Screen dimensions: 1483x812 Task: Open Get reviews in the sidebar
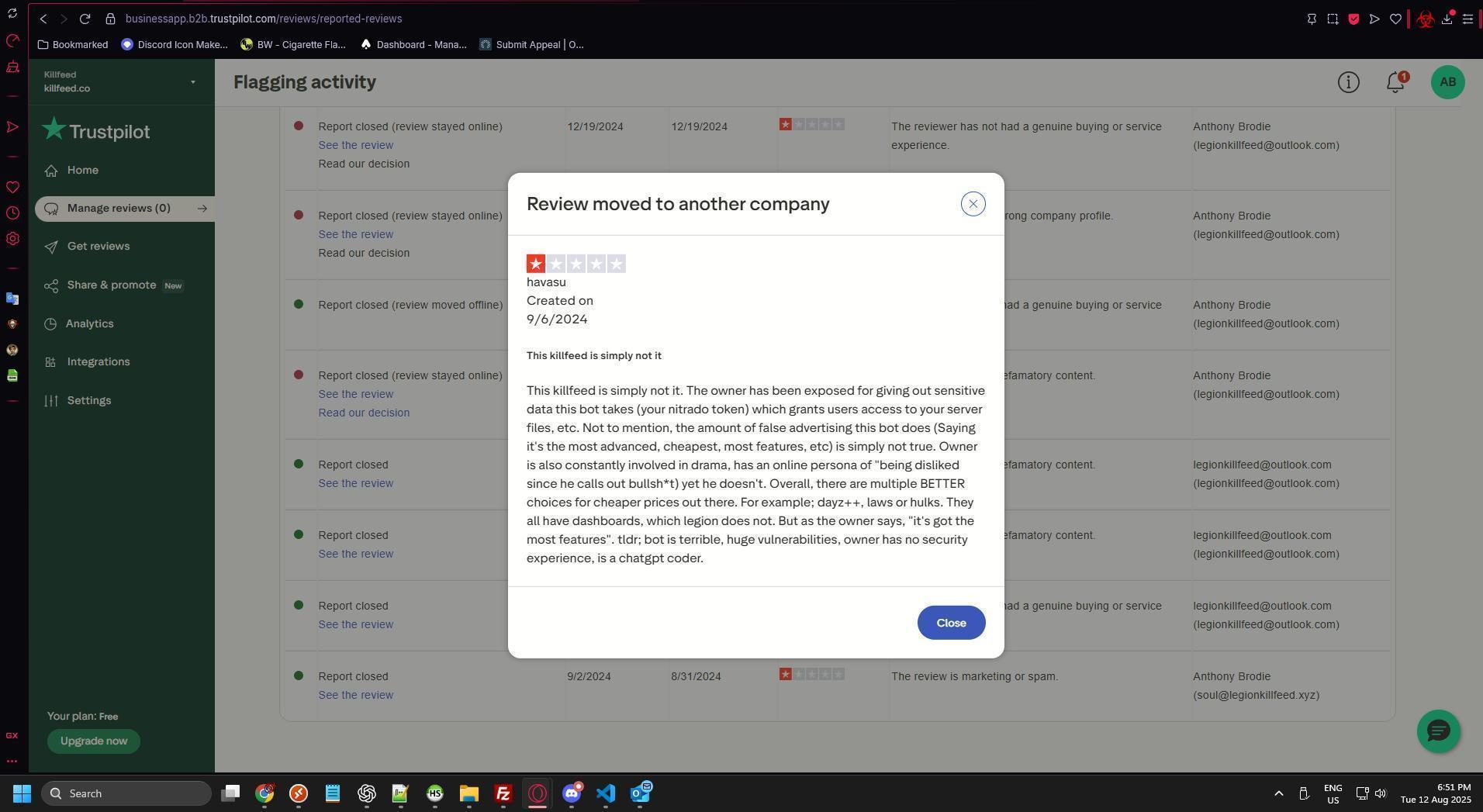pos(98,247)
